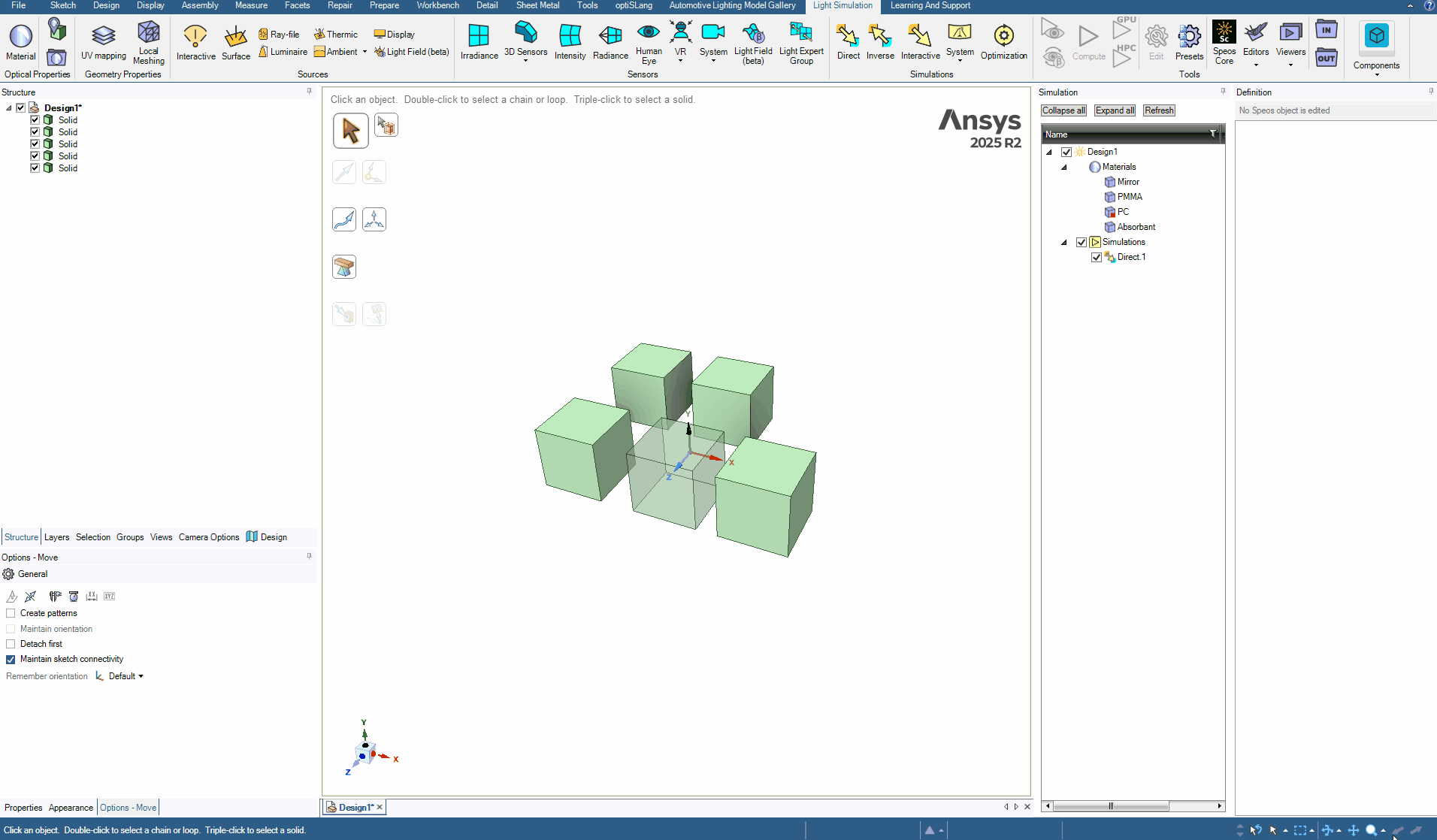Select the Absorbant material
The image size is (1437, 840).
(x=1136, y=227)
